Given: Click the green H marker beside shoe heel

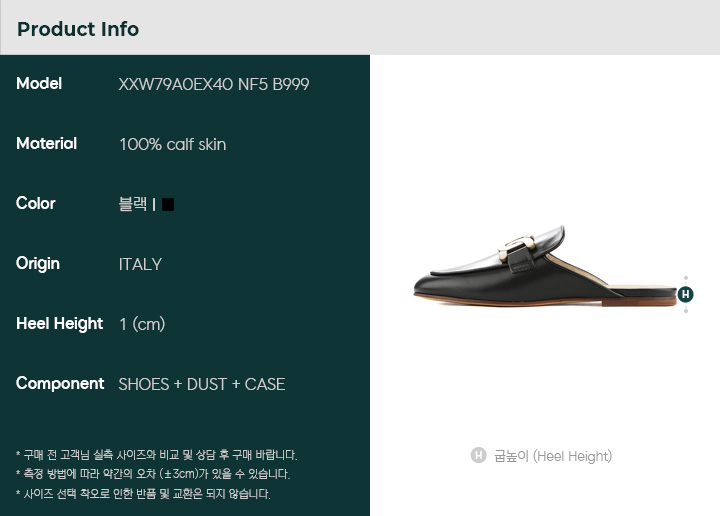Looking at the screenshot, I should pos(685,294).
